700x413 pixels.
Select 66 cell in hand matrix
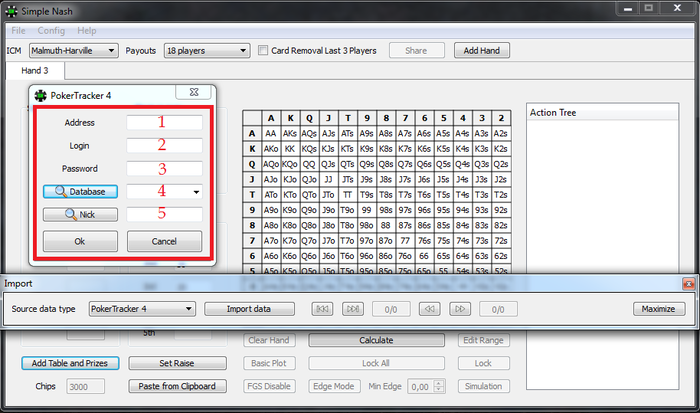pos(424,256)
